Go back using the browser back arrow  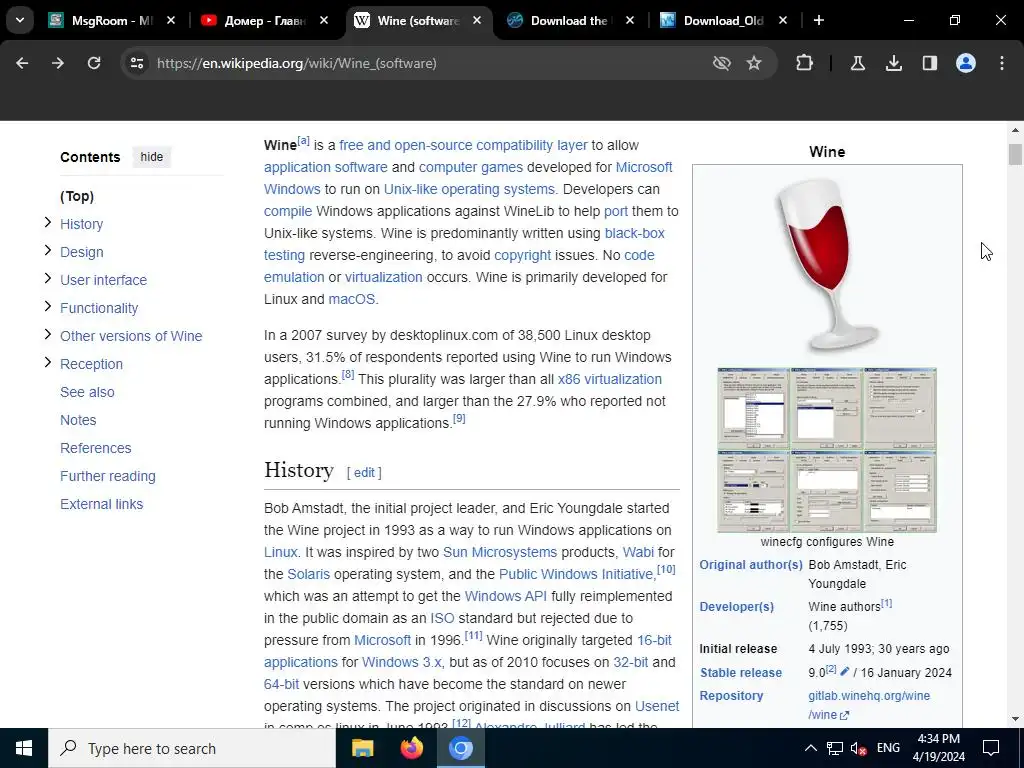[22, 63]
